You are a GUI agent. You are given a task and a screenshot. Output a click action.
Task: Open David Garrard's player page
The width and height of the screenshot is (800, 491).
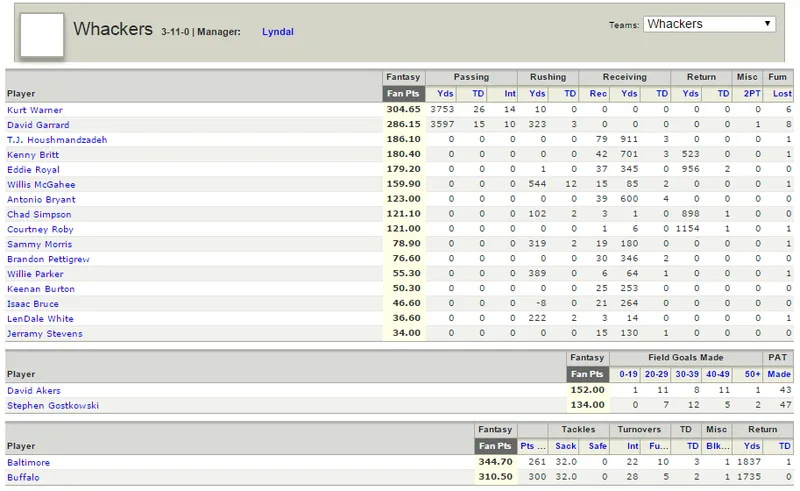pyautogui.click(x=38, y=125)
